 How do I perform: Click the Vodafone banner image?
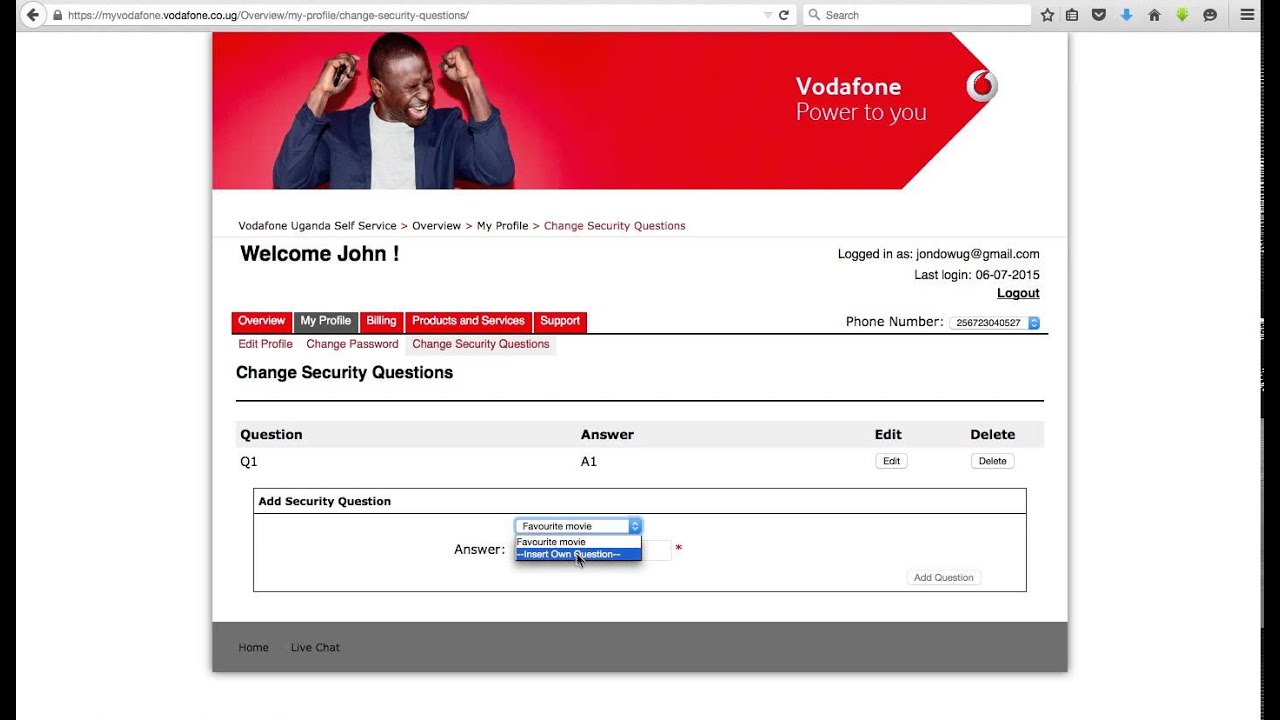coord(640,110)
